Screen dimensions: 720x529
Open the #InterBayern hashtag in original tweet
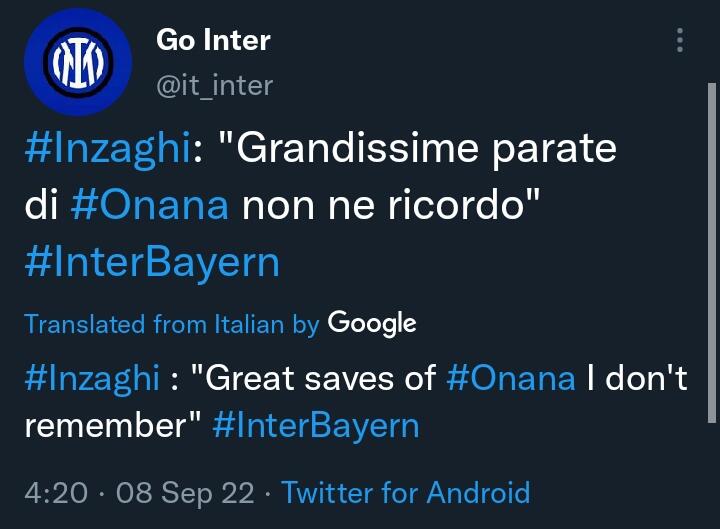pos(151,260)
